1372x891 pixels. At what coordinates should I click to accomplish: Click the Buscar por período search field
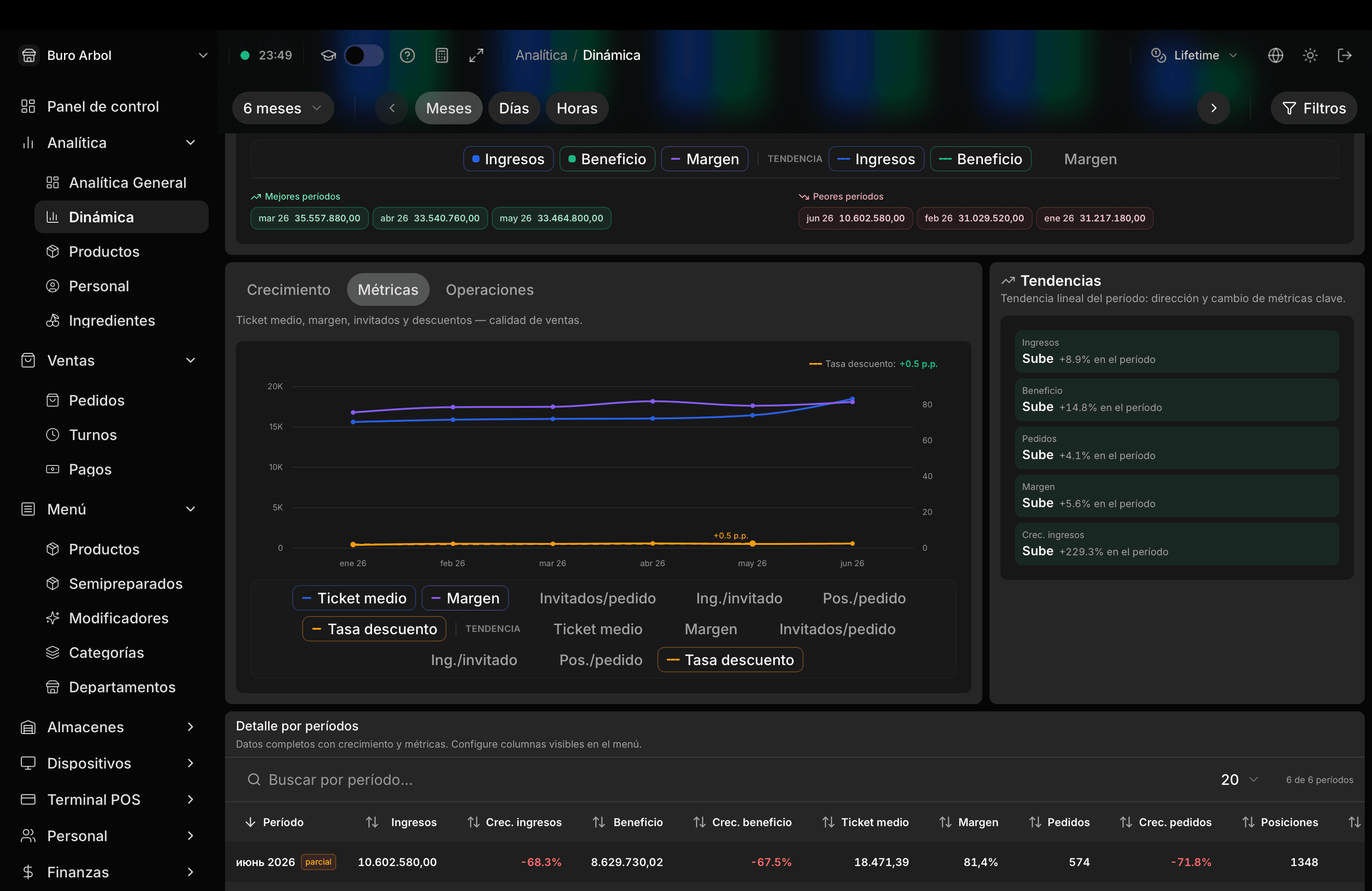(720, 780)
